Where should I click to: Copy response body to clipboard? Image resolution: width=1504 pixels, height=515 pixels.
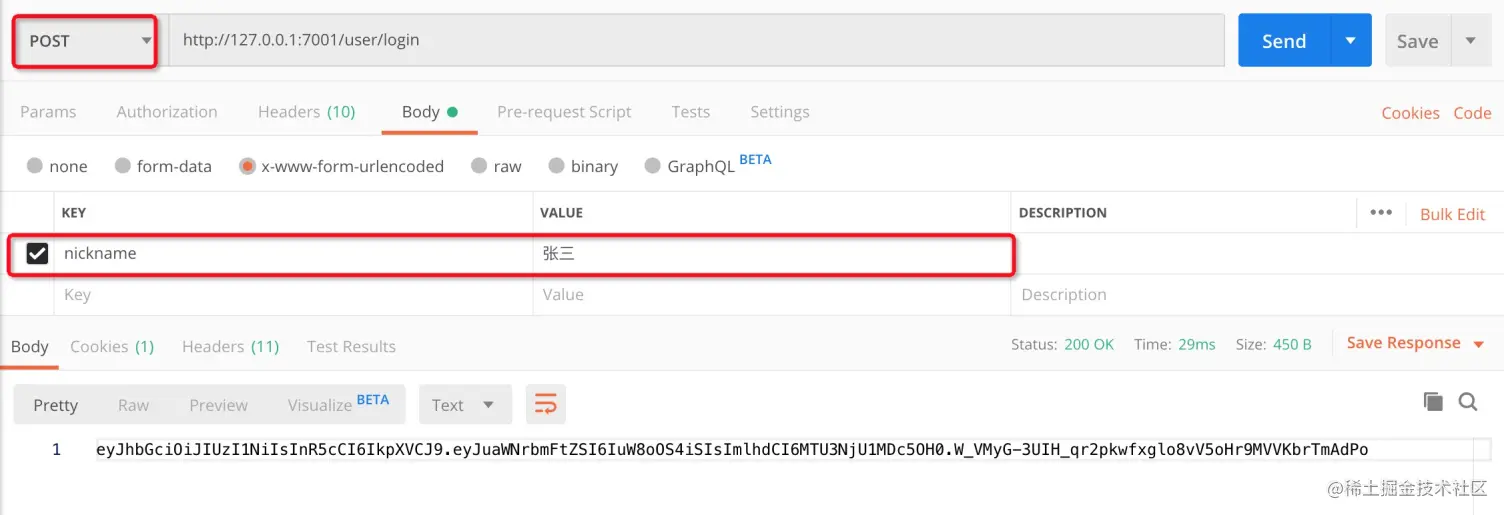click(x=1433, y=401)
